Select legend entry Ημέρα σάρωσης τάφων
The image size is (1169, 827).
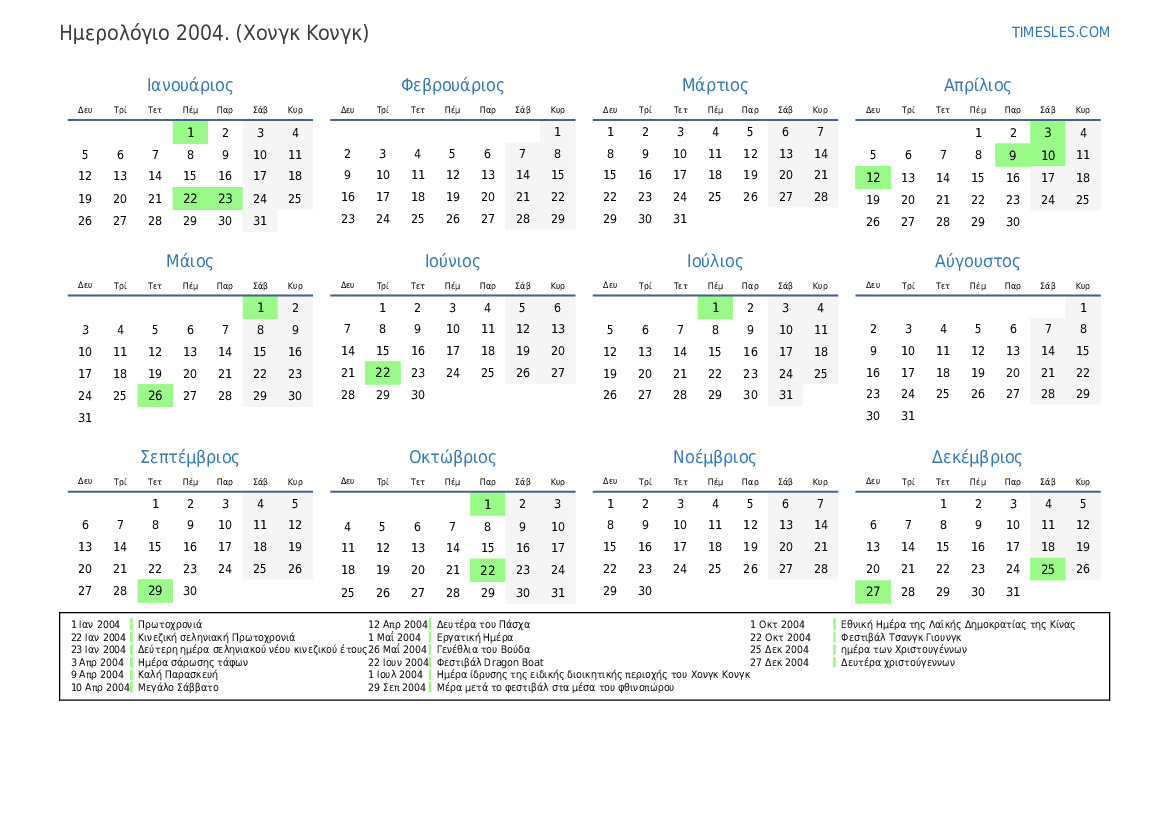click(x=192, y=662)
